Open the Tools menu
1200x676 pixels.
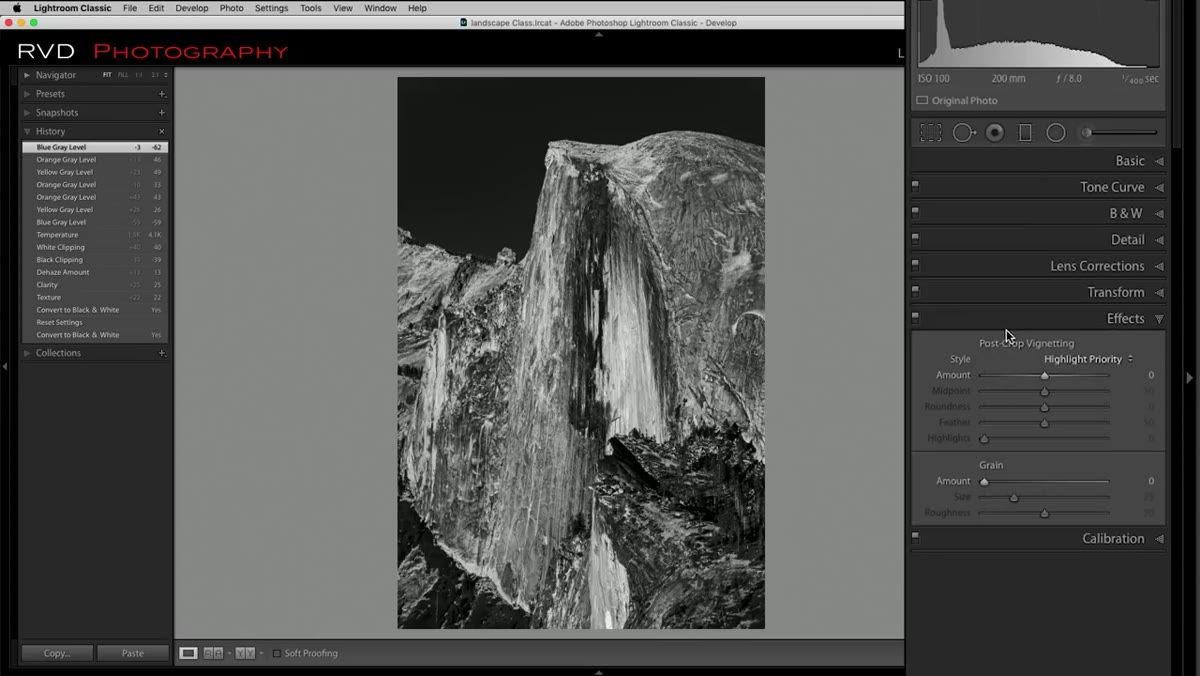tap(311, 8)
